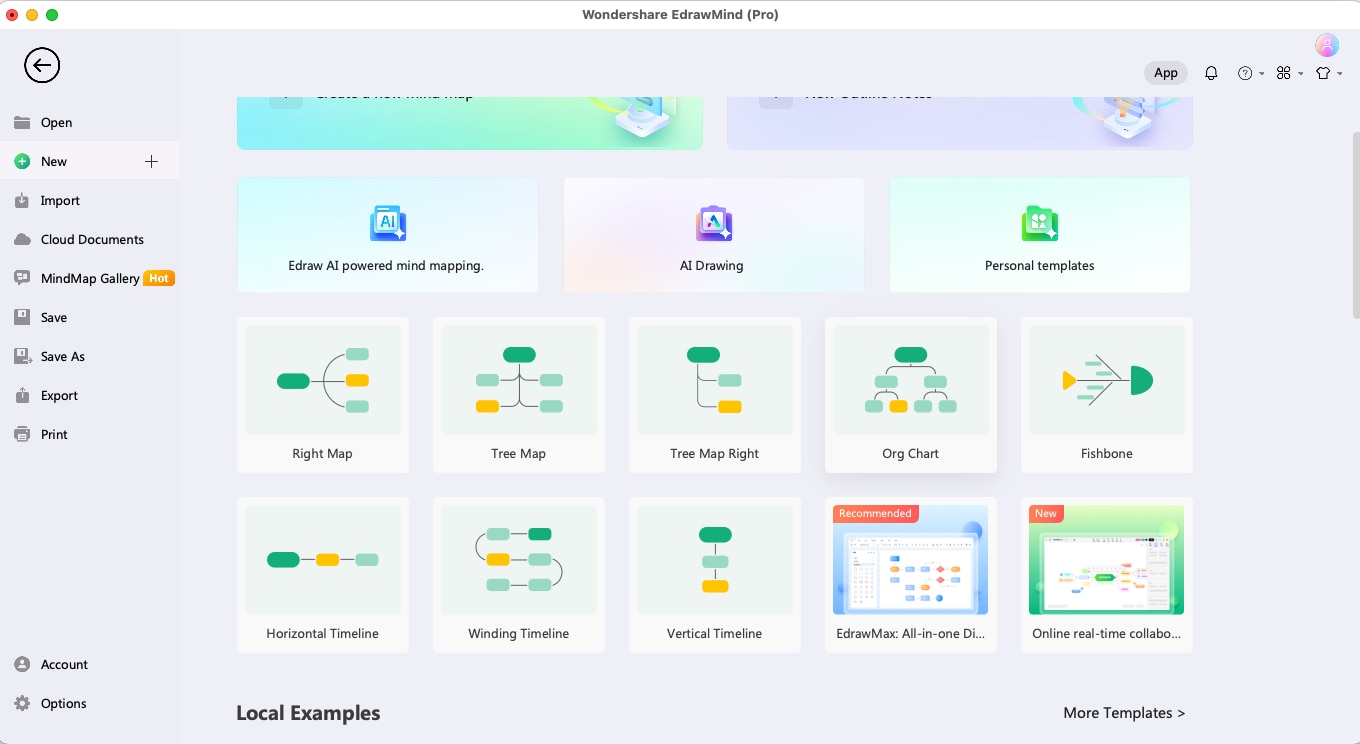The image size is (1360, 744).
Task: Select Open in the sidebar
Action: click(90, 122)
